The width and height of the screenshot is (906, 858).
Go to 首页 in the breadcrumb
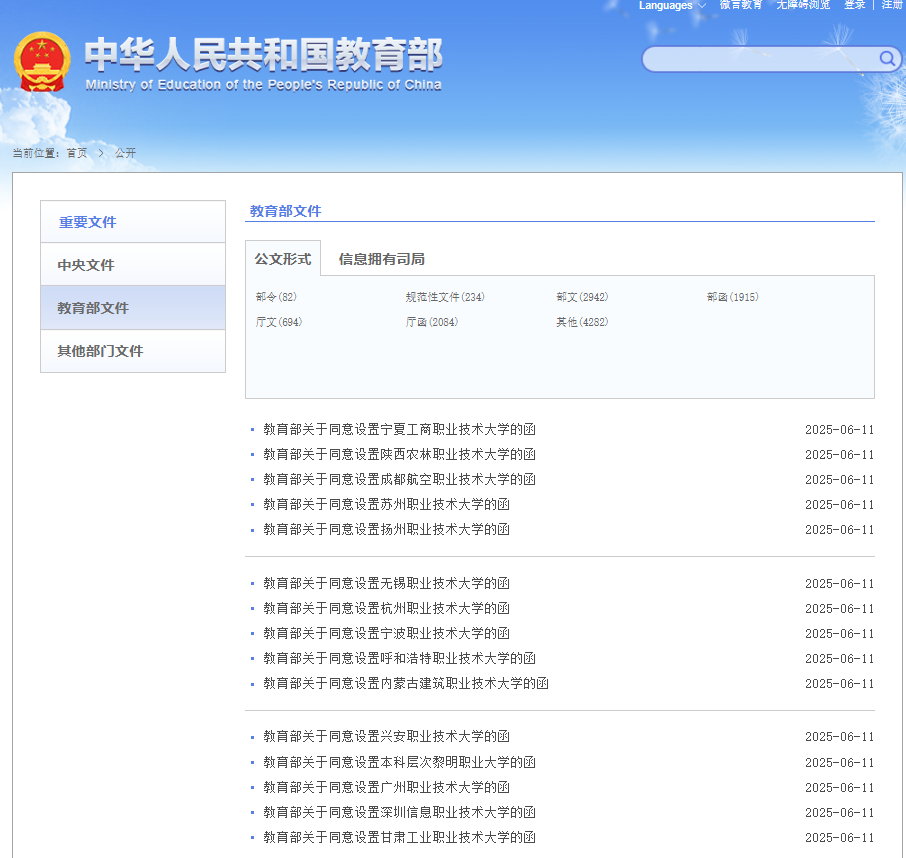pos(77,153)
